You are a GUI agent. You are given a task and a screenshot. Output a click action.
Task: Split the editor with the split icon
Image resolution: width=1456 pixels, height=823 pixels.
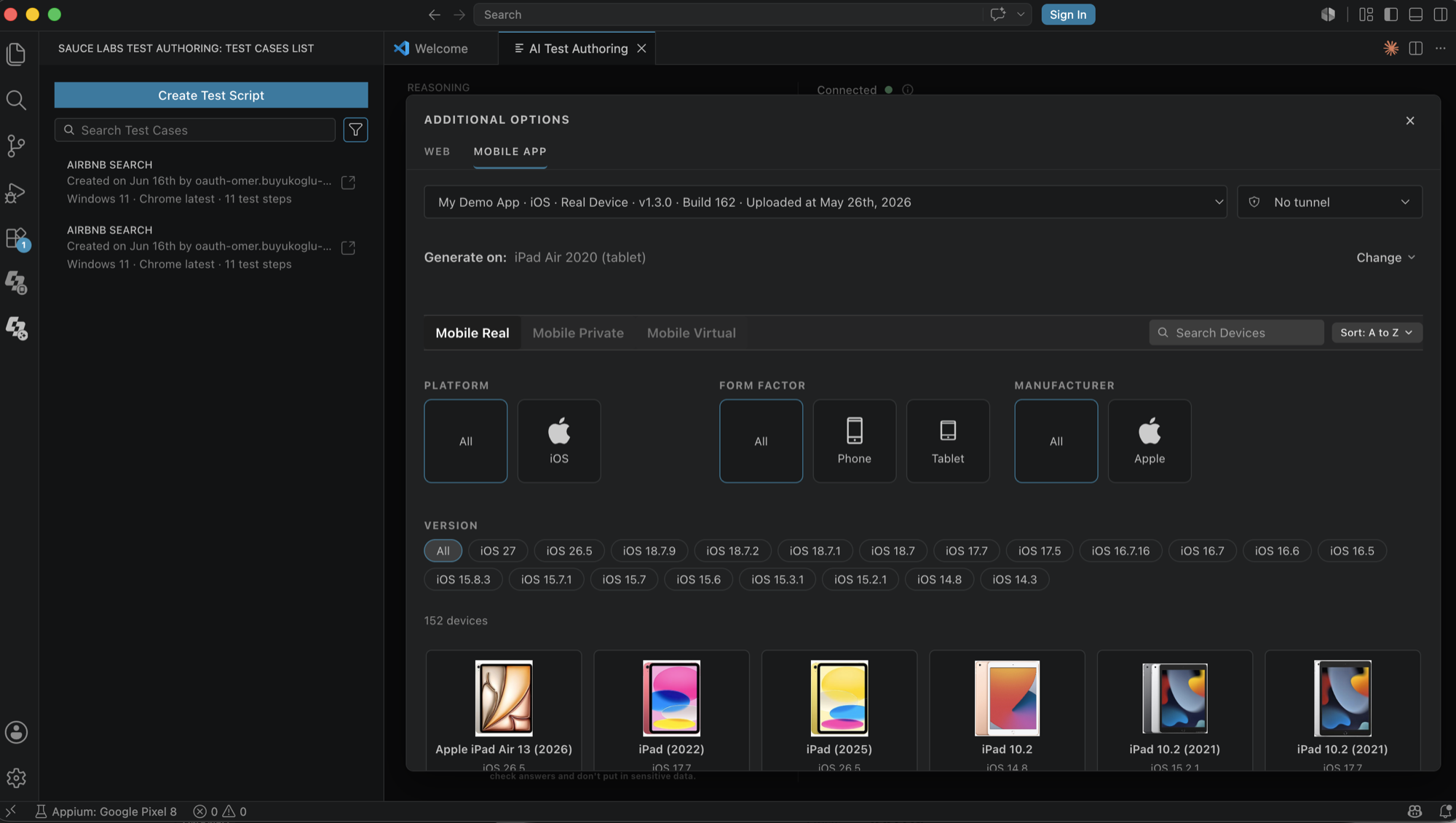click(1416, 48)
